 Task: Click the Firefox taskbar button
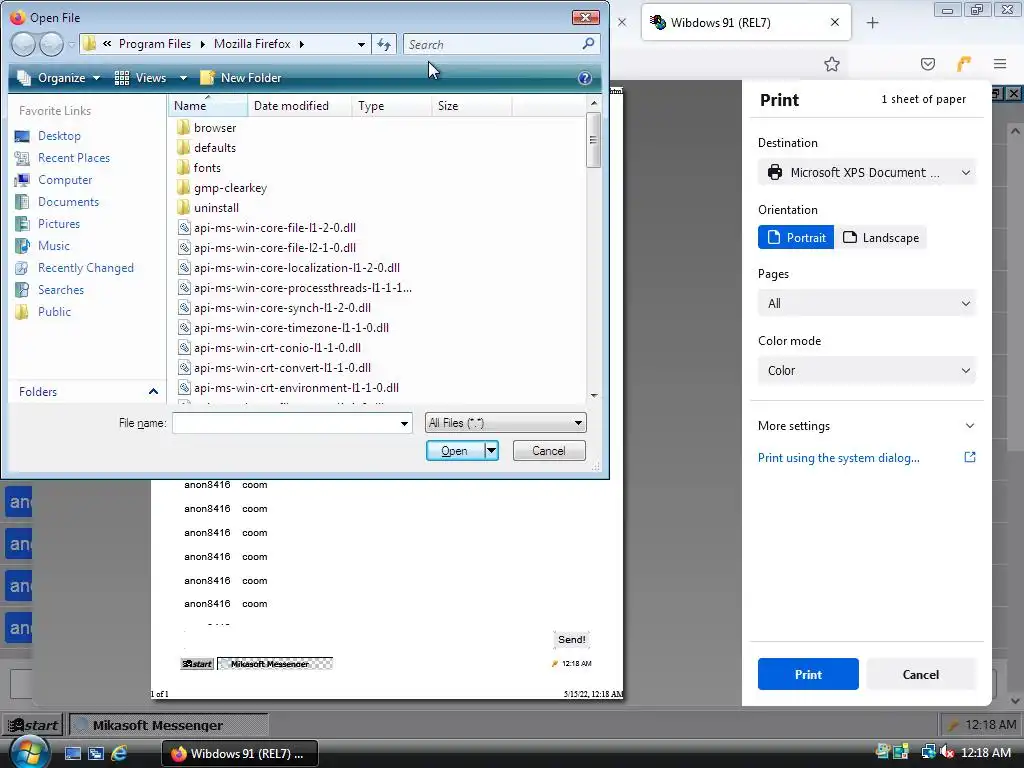pos(240,753)
